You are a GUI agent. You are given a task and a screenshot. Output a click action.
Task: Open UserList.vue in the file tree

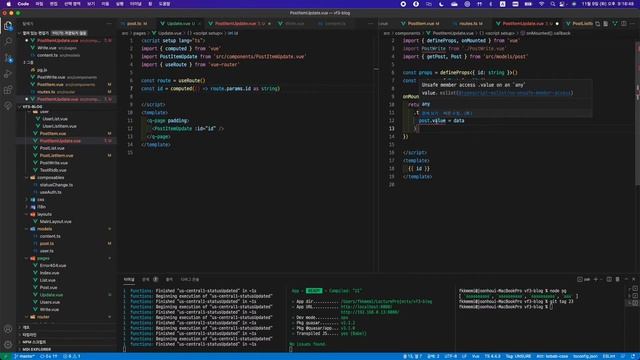pos(55,119)
